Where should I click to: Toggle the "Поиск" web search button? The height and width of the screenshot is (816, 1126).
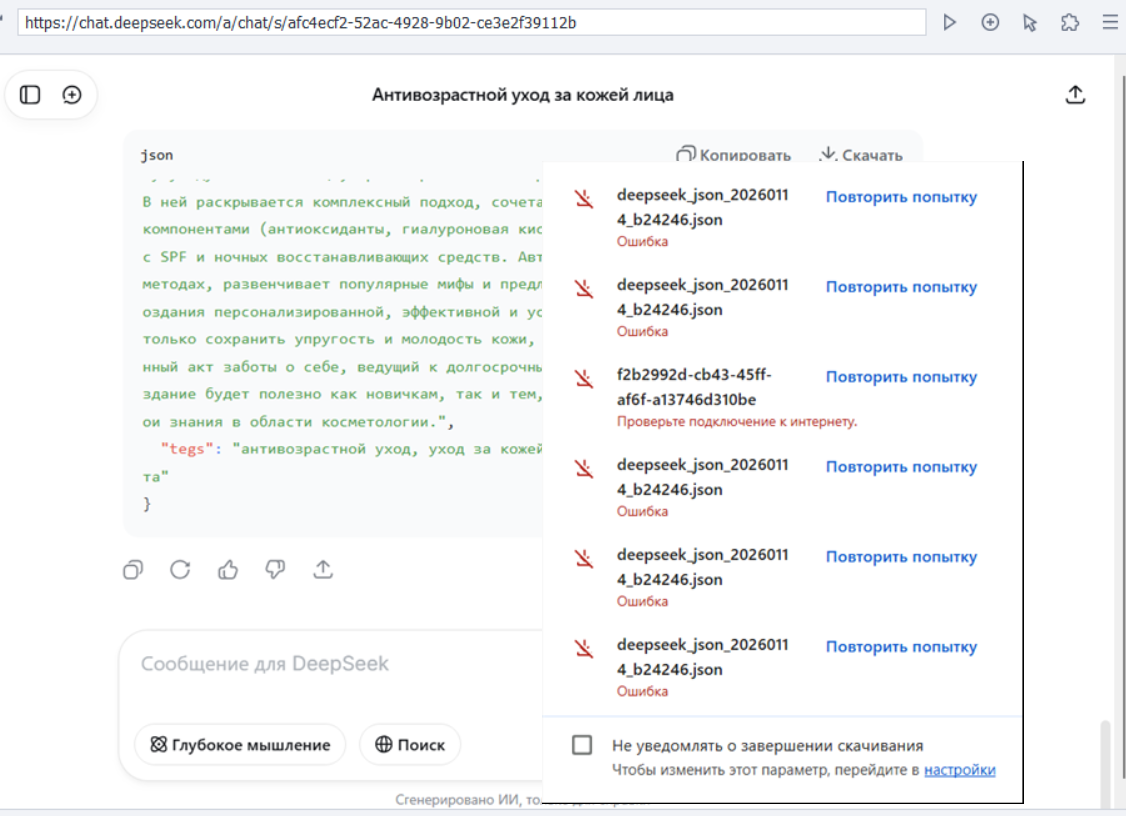[410, 745]
